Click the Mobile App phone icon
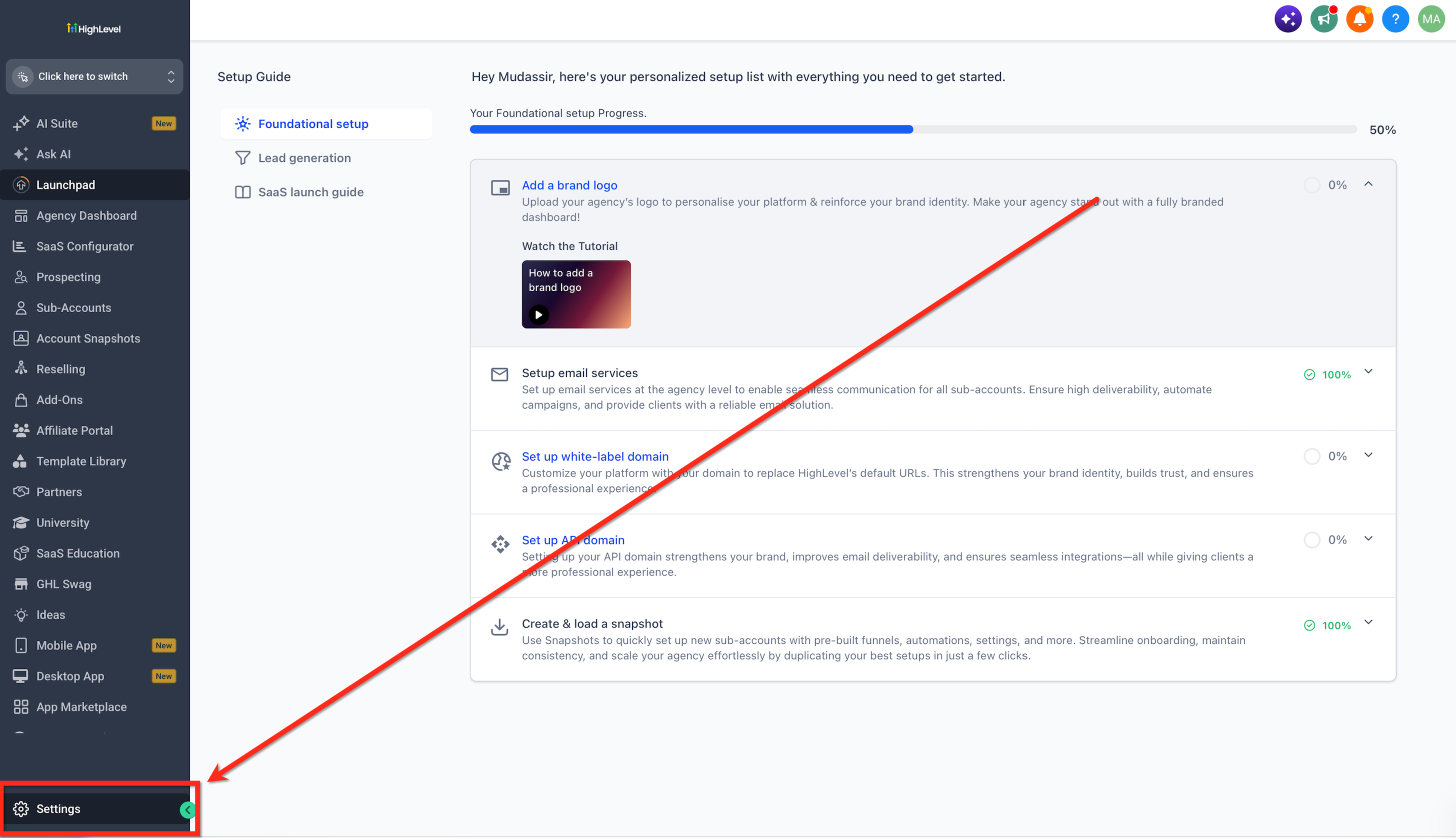Image resolution: width=1456 pixels, height=838 pixels. 20,645
